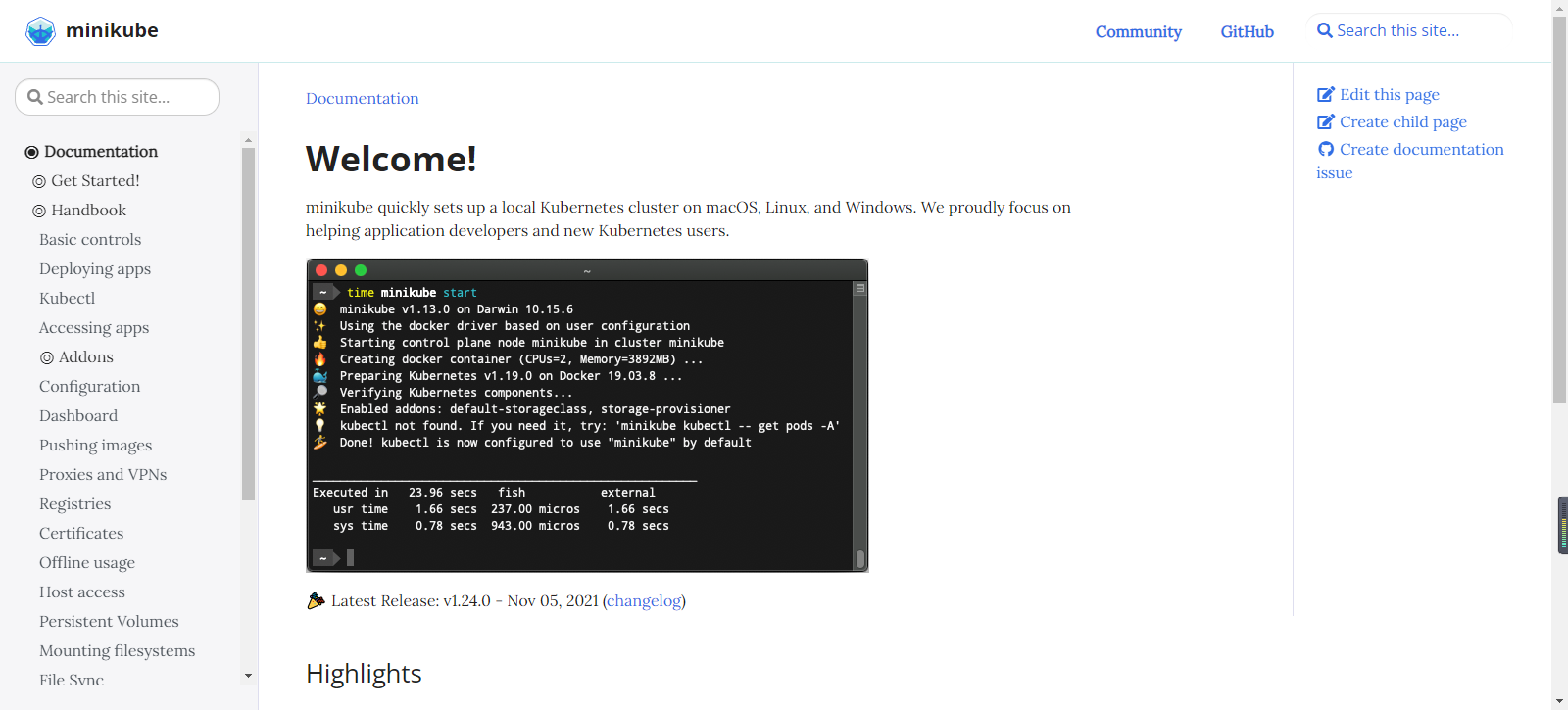The width and height of the screenshot is (1568, 710).
Task: Click the circle icon beside Get Started!
Action: point(39,181)
